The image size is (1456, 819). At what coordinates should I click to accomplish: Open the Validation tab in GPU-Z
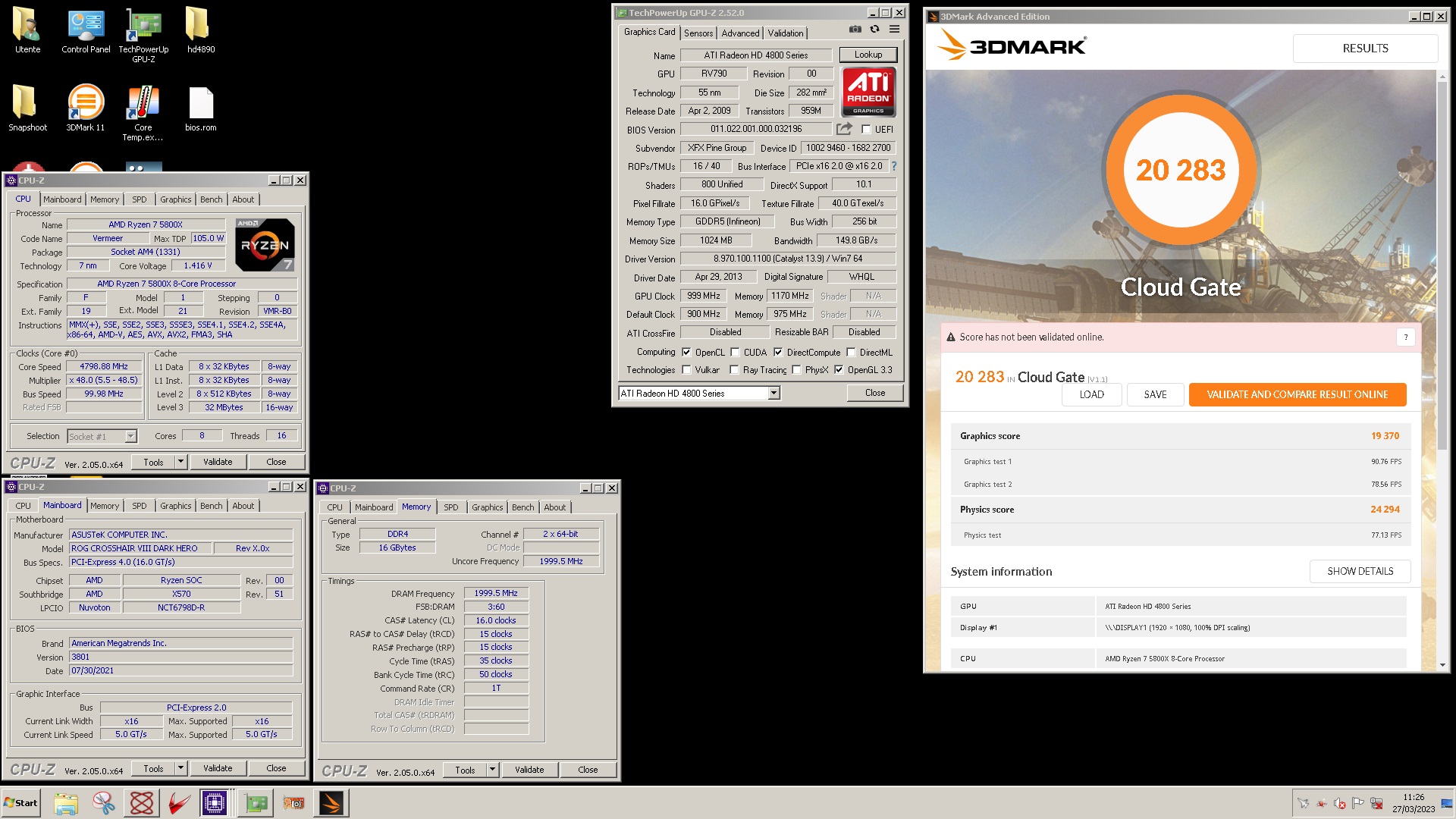[785, 33]
